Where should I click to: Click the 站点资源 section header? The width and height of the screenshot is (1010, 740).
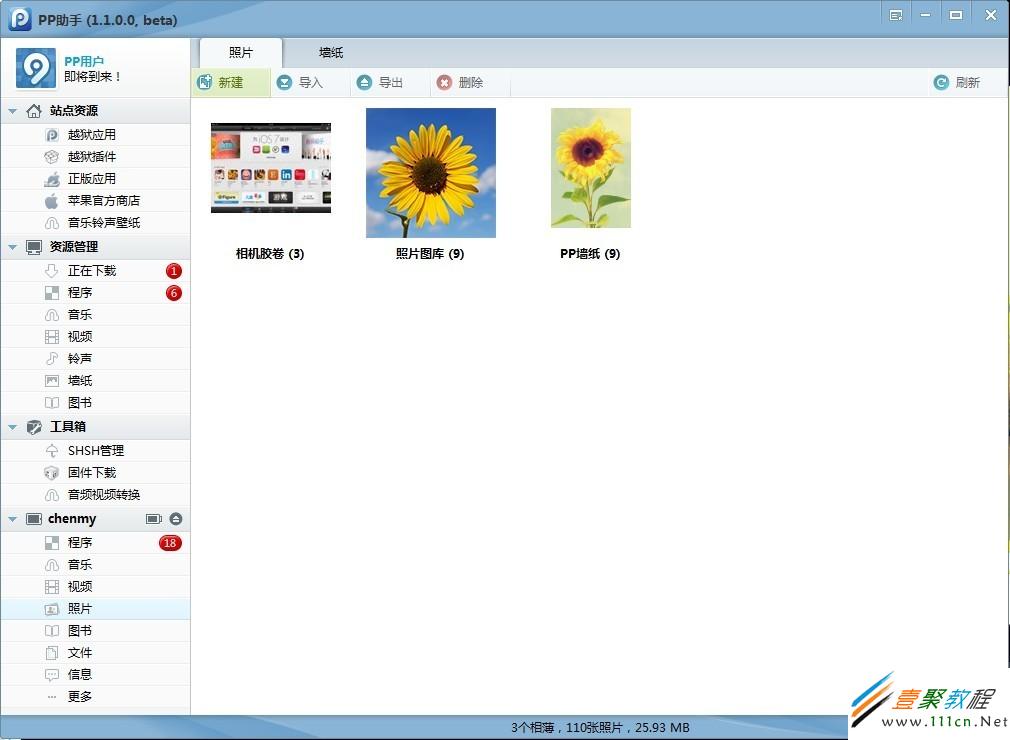[x=95, y=111]
